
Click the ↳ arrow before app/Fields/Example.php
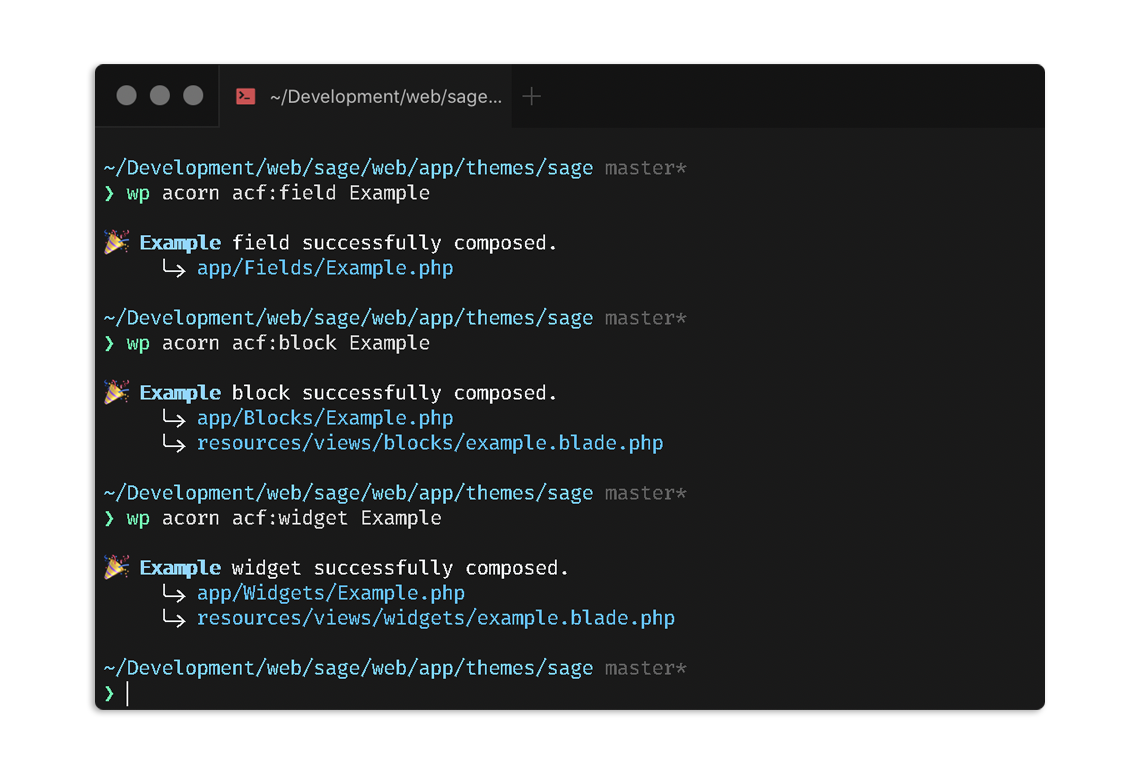[174, 267]
